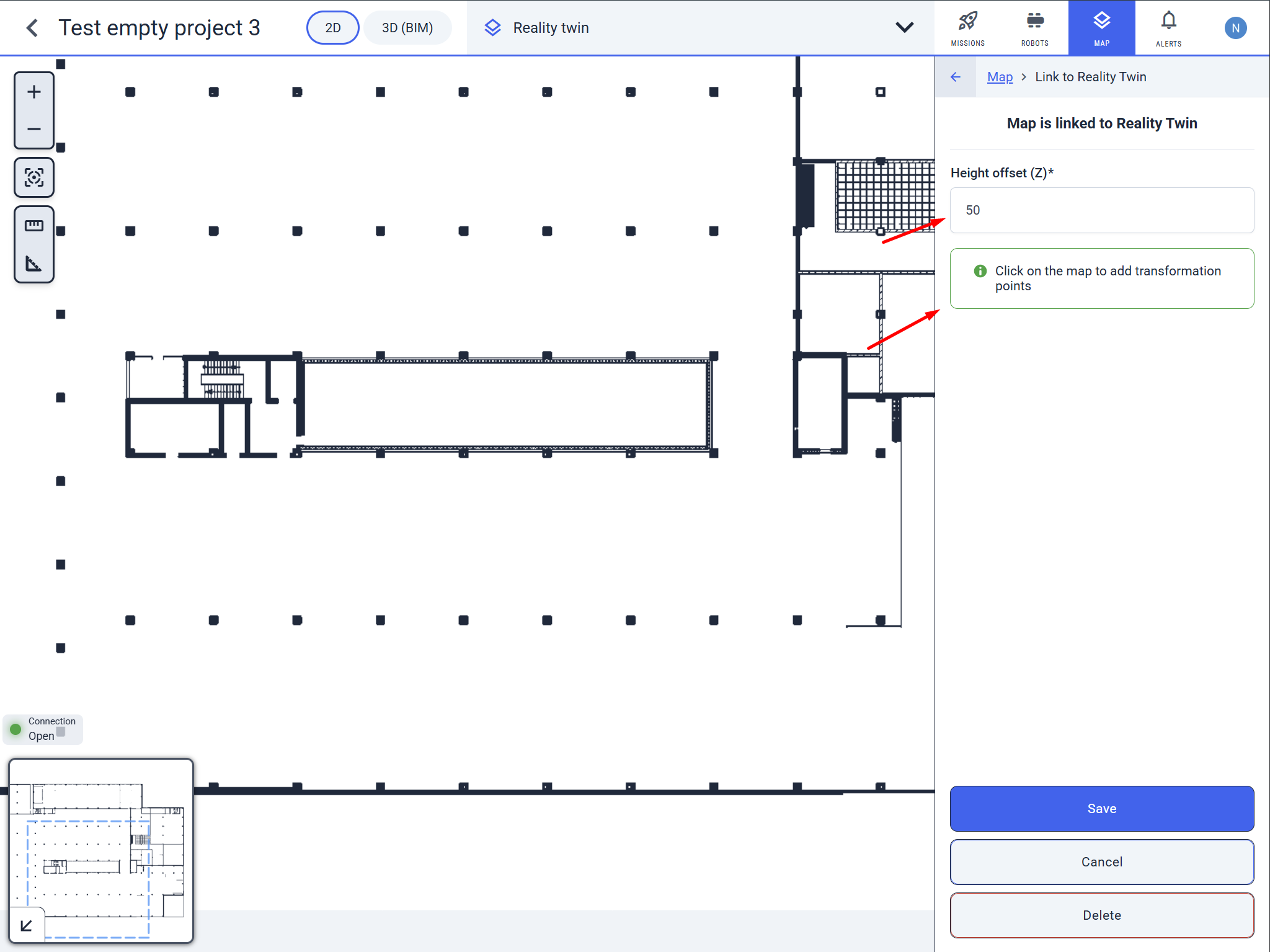The width and height of the screenshot is (1270, 952).
Task: Toggle the small square beside Connection Open
Action: 61,732
